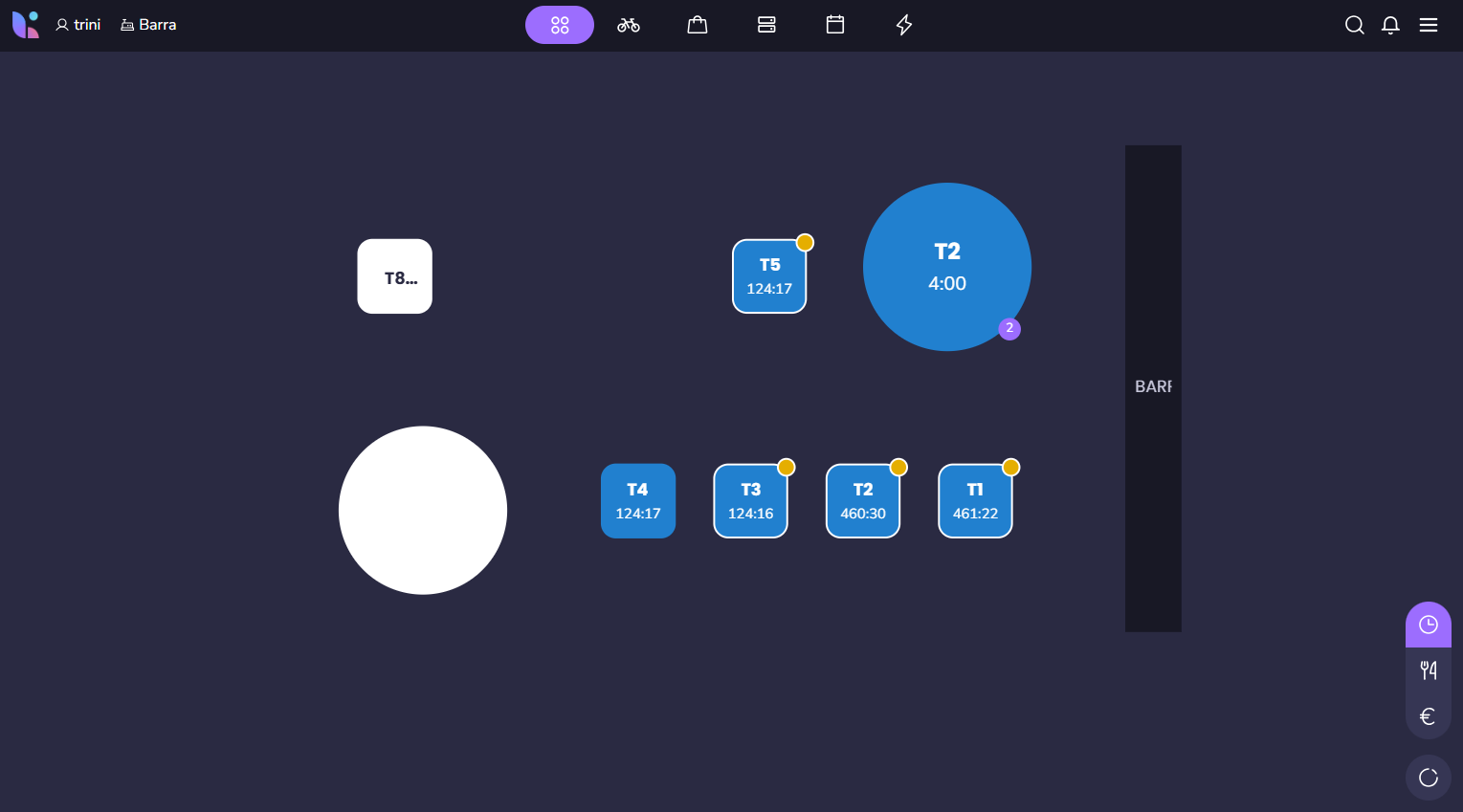Open the trini user profile

(x=78, y=25)
